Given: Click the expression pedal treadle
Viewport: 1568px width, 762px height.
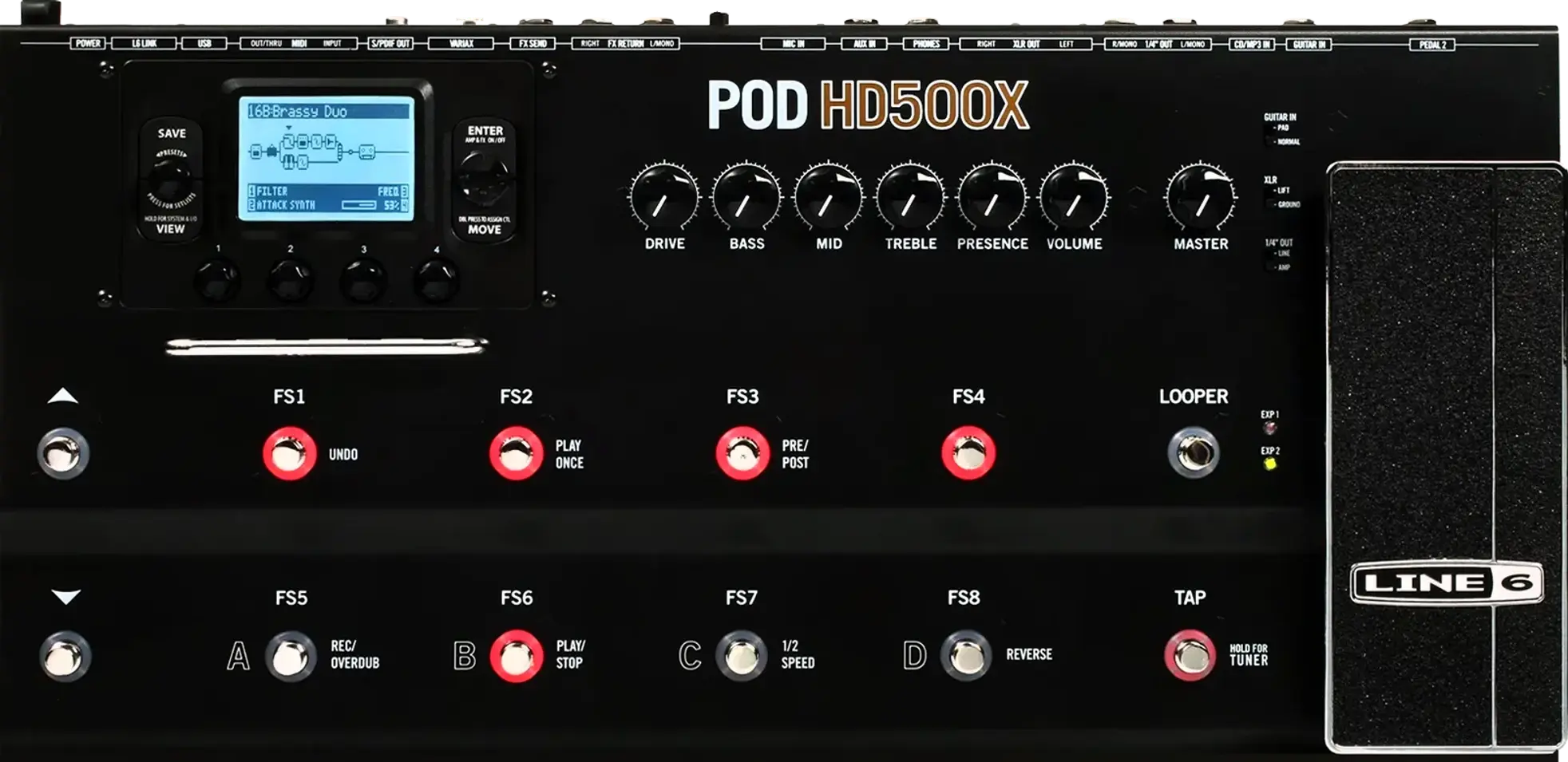Looking at the screenshot, I should (1446, 456).
